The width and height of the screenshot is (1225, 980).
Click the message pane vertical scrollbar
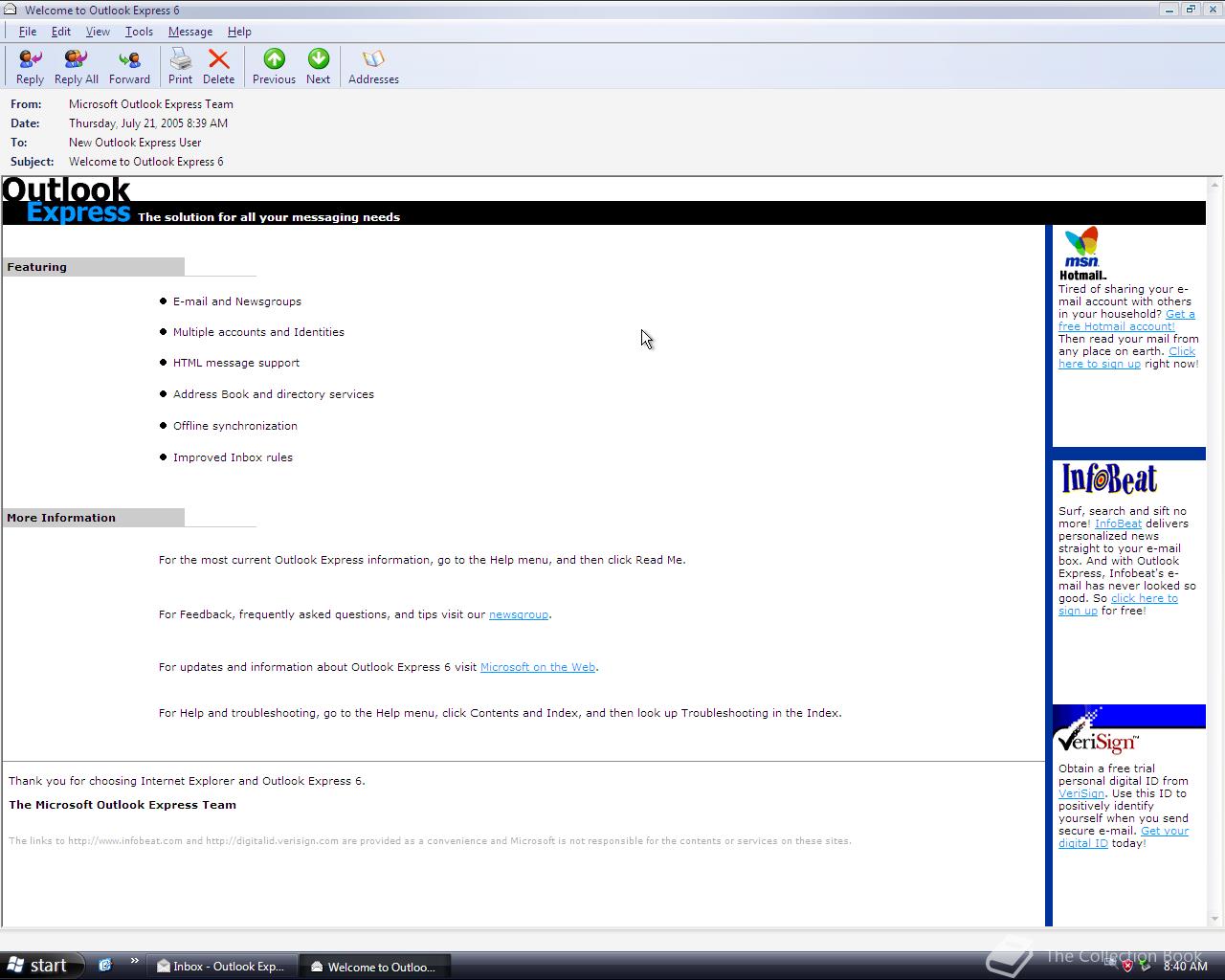coord(1215,551)
